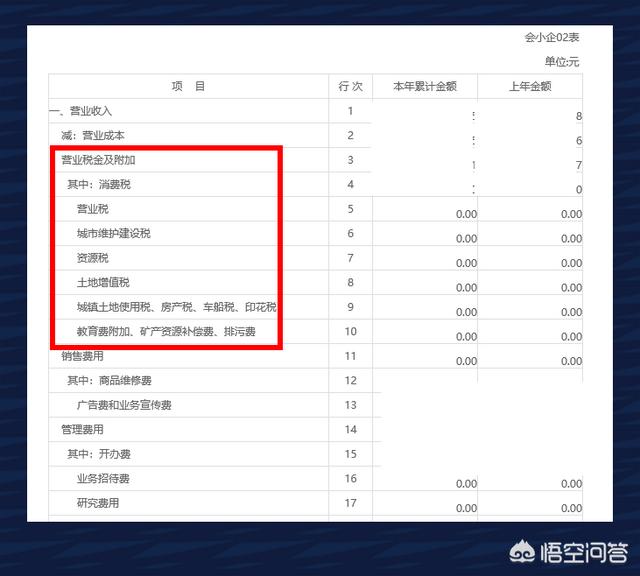The image size is (640, 576).
Task: Select row 17 上年金额 value 0.00
Action: click(x=571, y=508)
